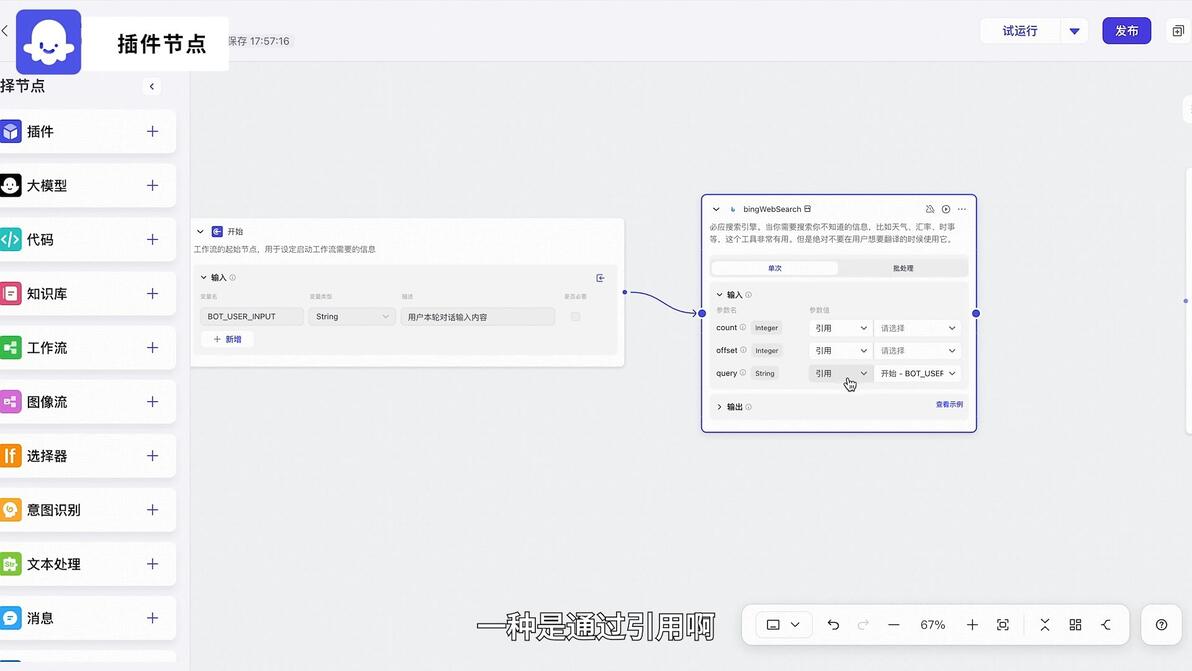Viewport: 1192px width, 671px height.
Task: Add the 大模型 LLM node
Action: [x=152, y=185]
